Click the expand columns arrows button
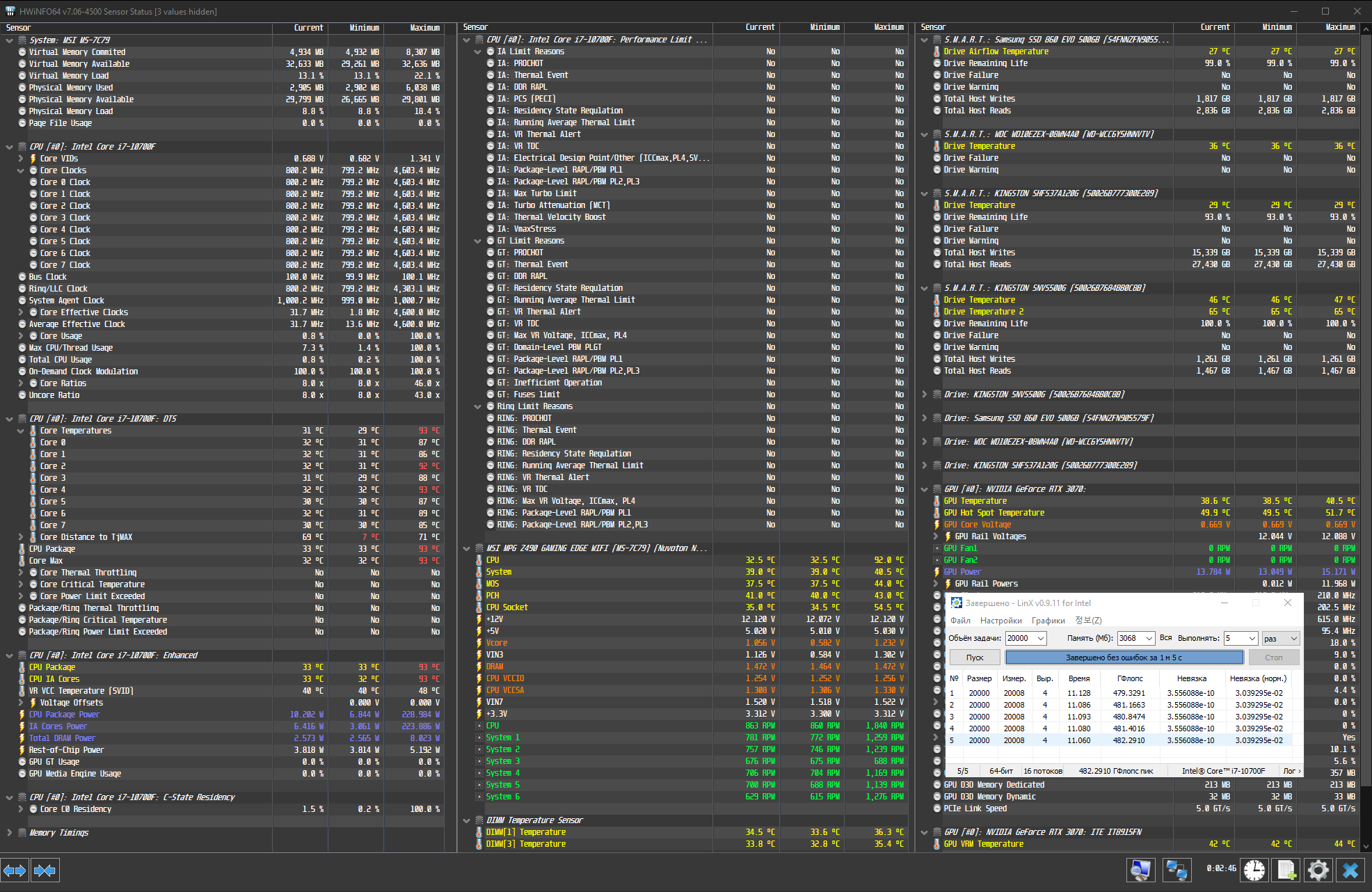Screen dimensions: 1372x892 (15, 870)
